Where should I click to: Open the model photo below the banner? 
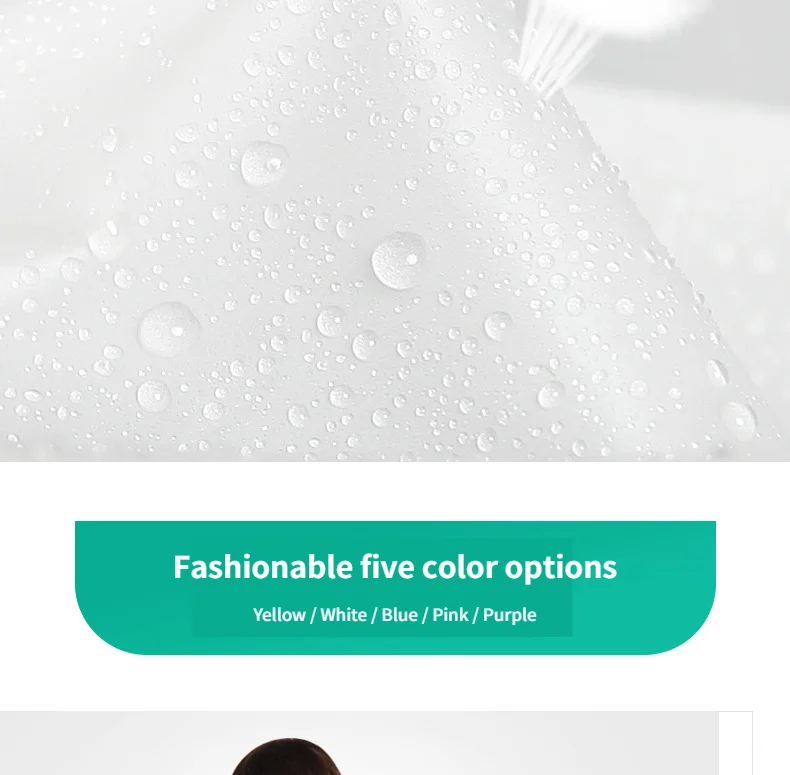coord(359,743)
